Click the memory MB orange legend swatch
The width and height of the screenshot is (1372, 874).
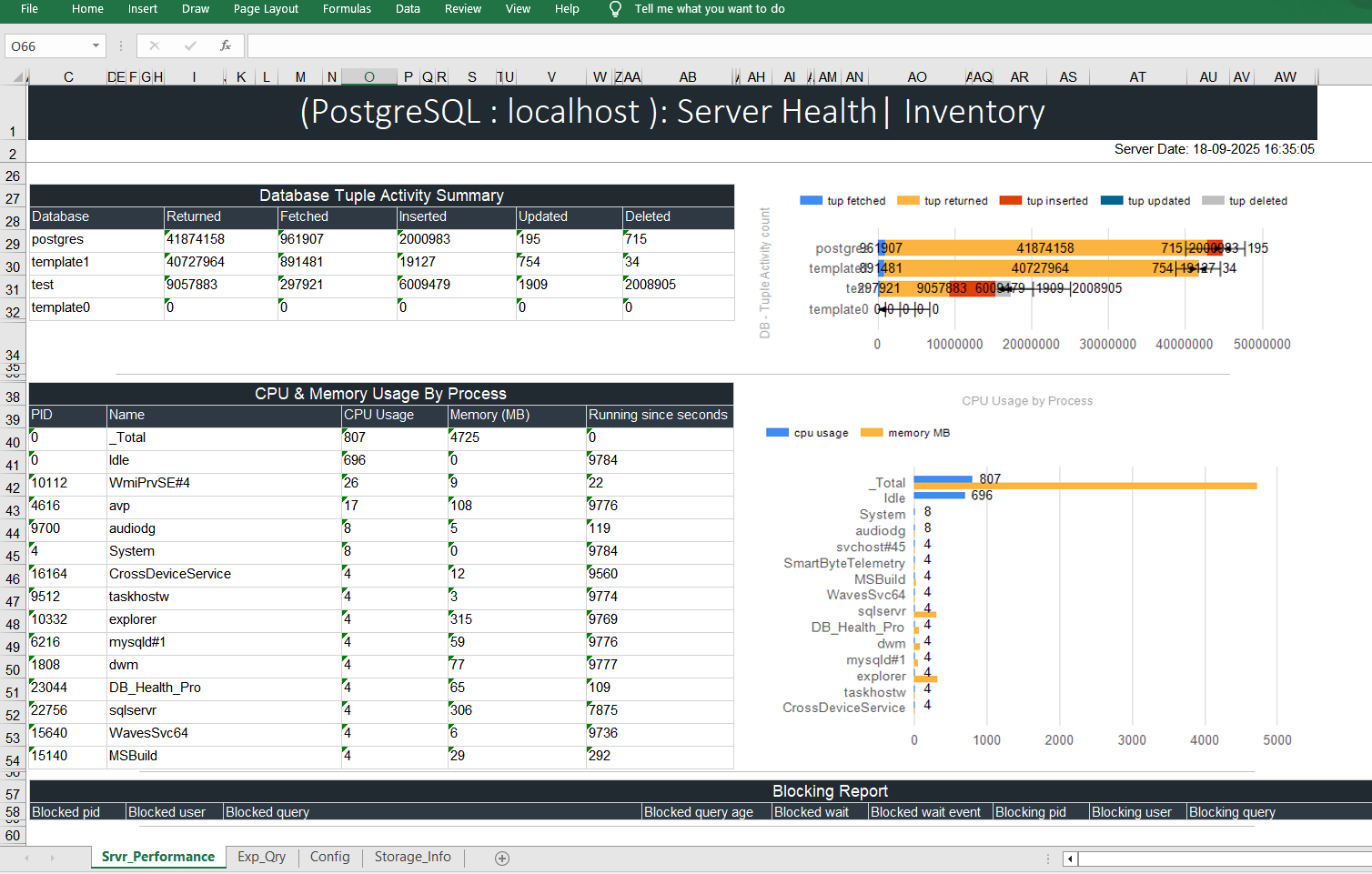872,433
